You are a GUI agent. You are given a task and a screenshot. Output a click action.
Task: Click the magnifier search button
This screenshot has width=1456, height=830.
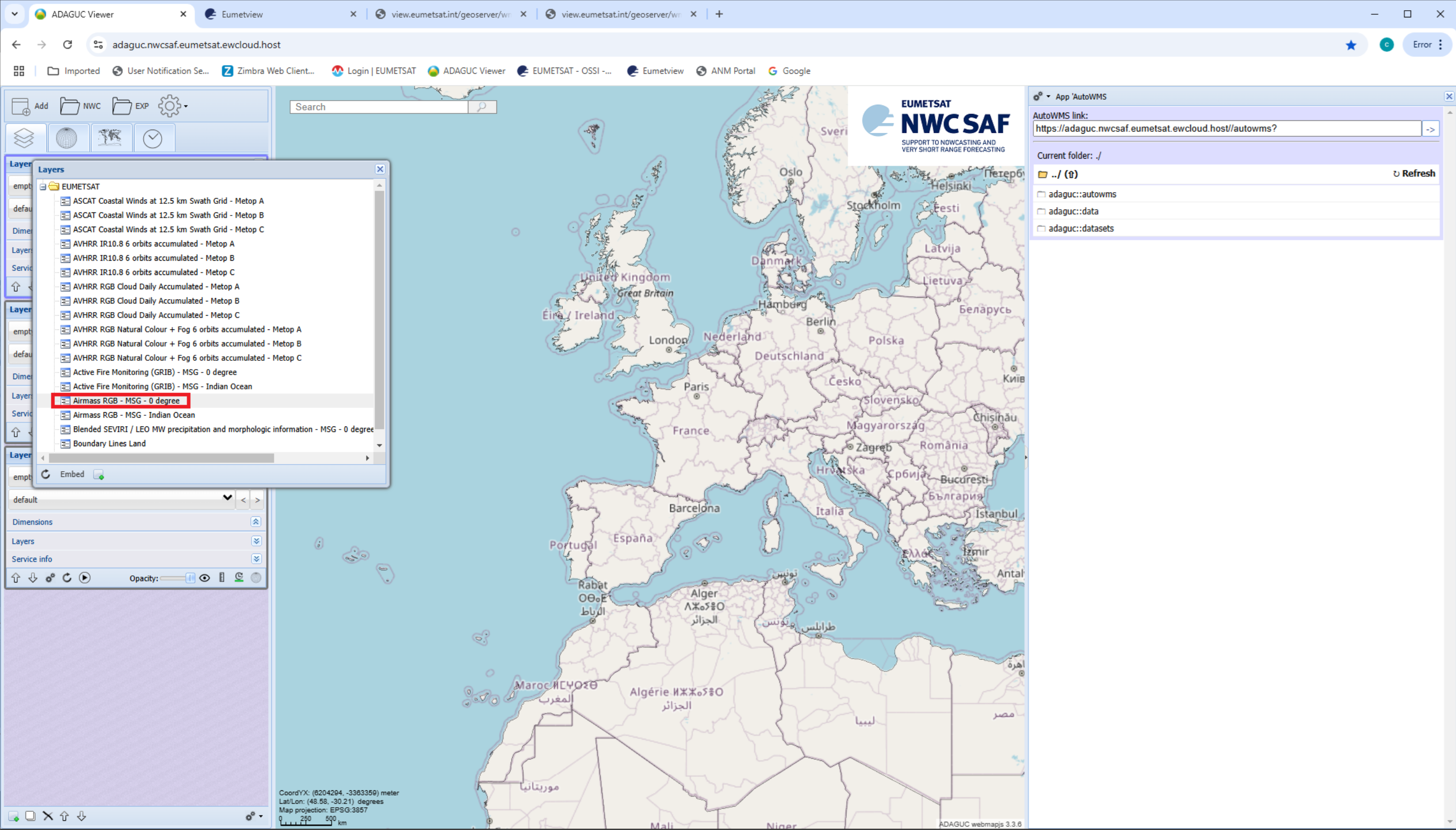point(482,107)
